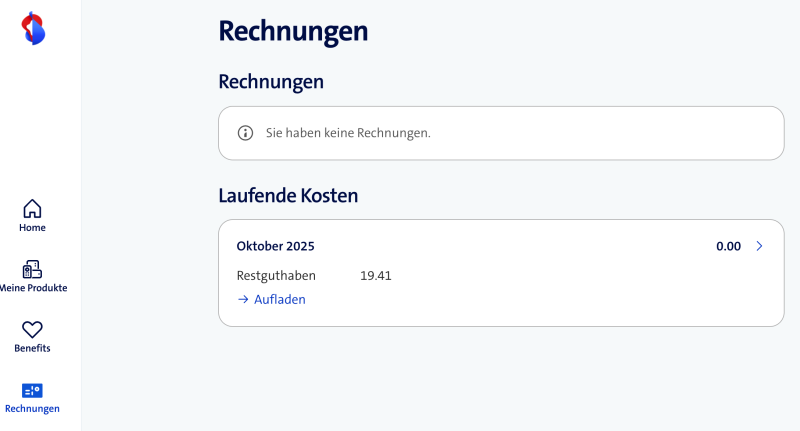This screenshot has height=431, width=800.
Task: Click the 0.00 amount for Oktober 2025
Action: [728, 246]
